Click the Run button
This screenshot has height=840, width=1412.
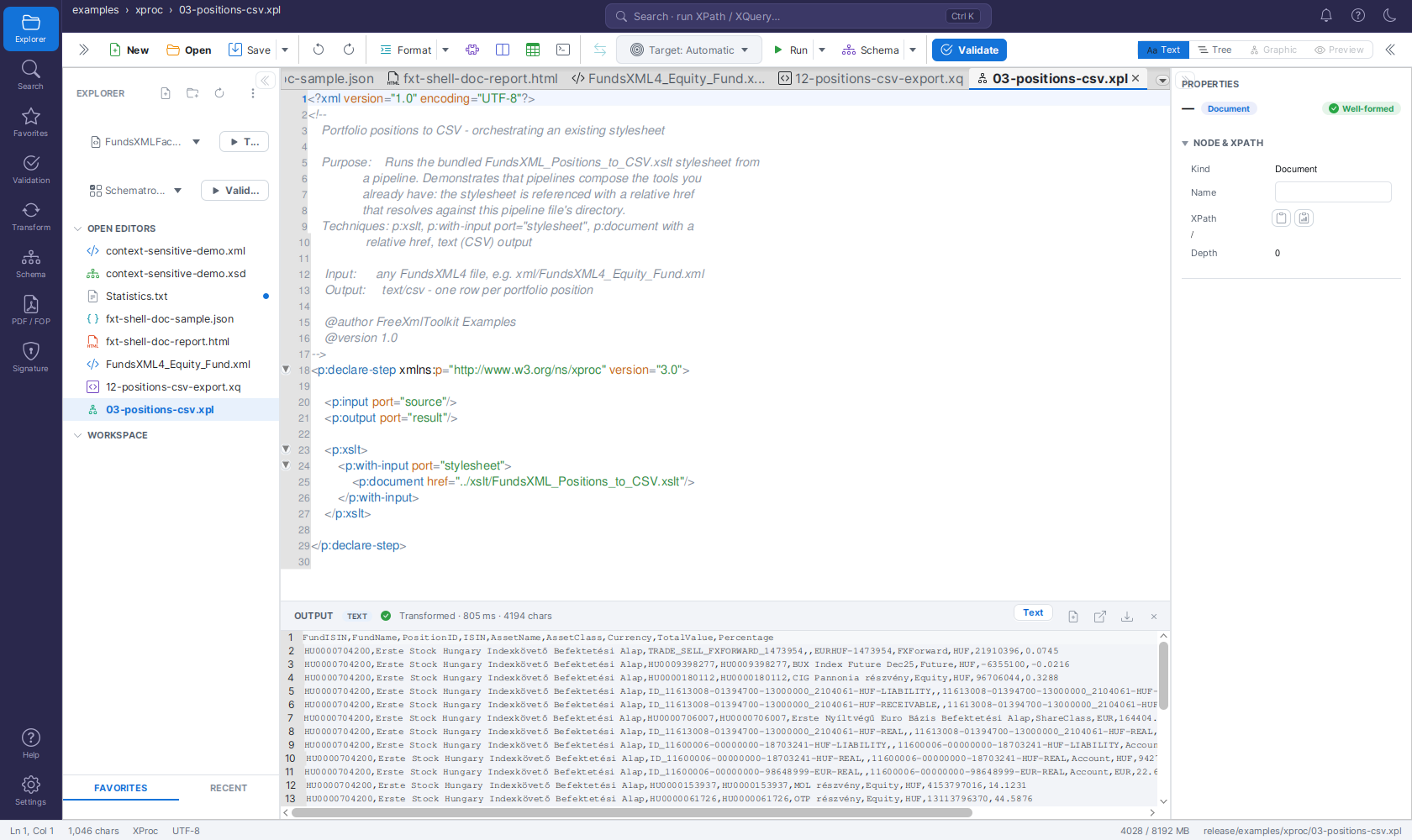(790, 50)
